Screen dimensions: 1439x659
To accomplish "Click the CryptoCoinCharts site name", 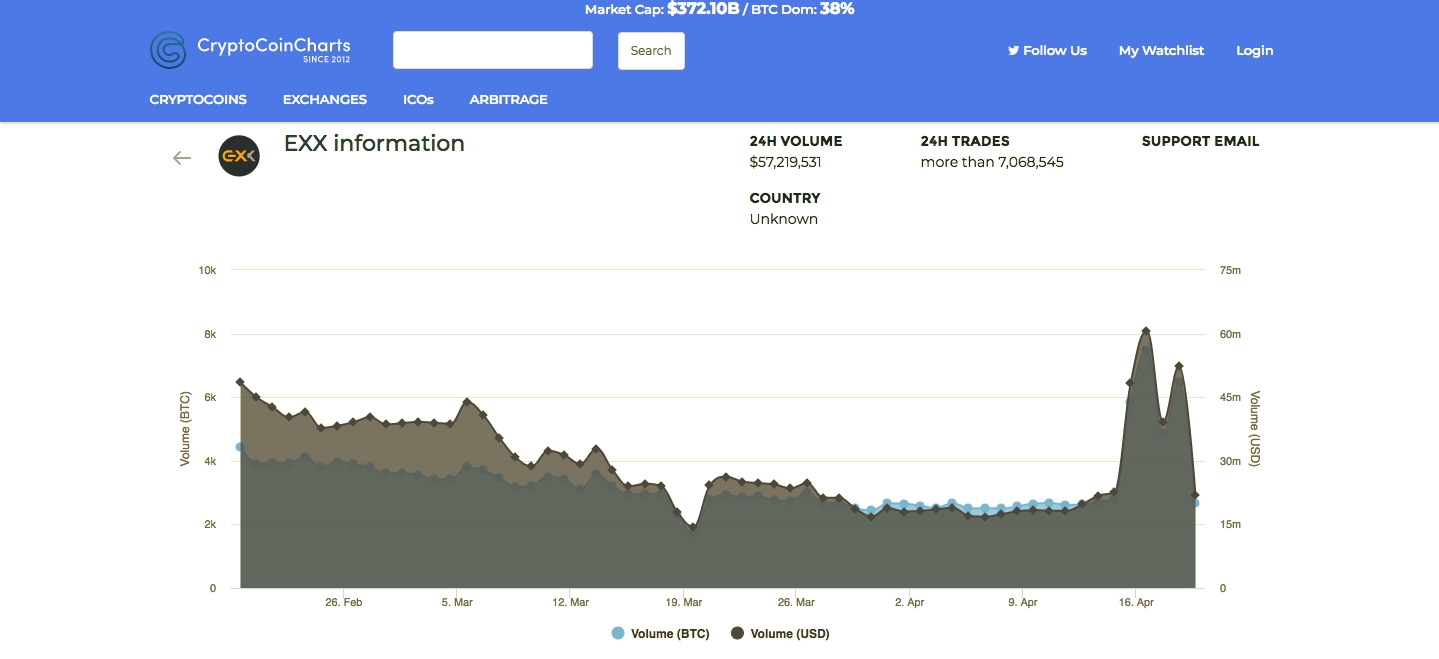I will (274, 45).
